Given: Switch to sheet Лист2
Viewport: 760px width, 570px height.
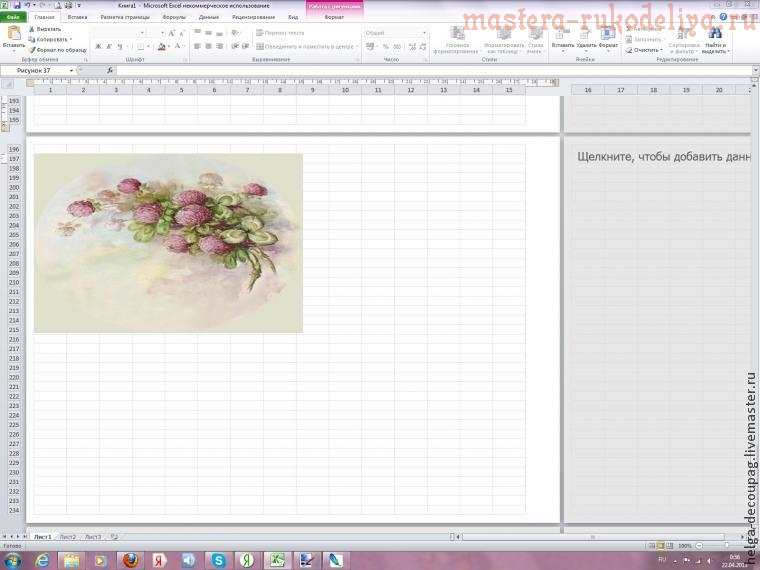Looking at the screenshot, I should coord(68,537).
